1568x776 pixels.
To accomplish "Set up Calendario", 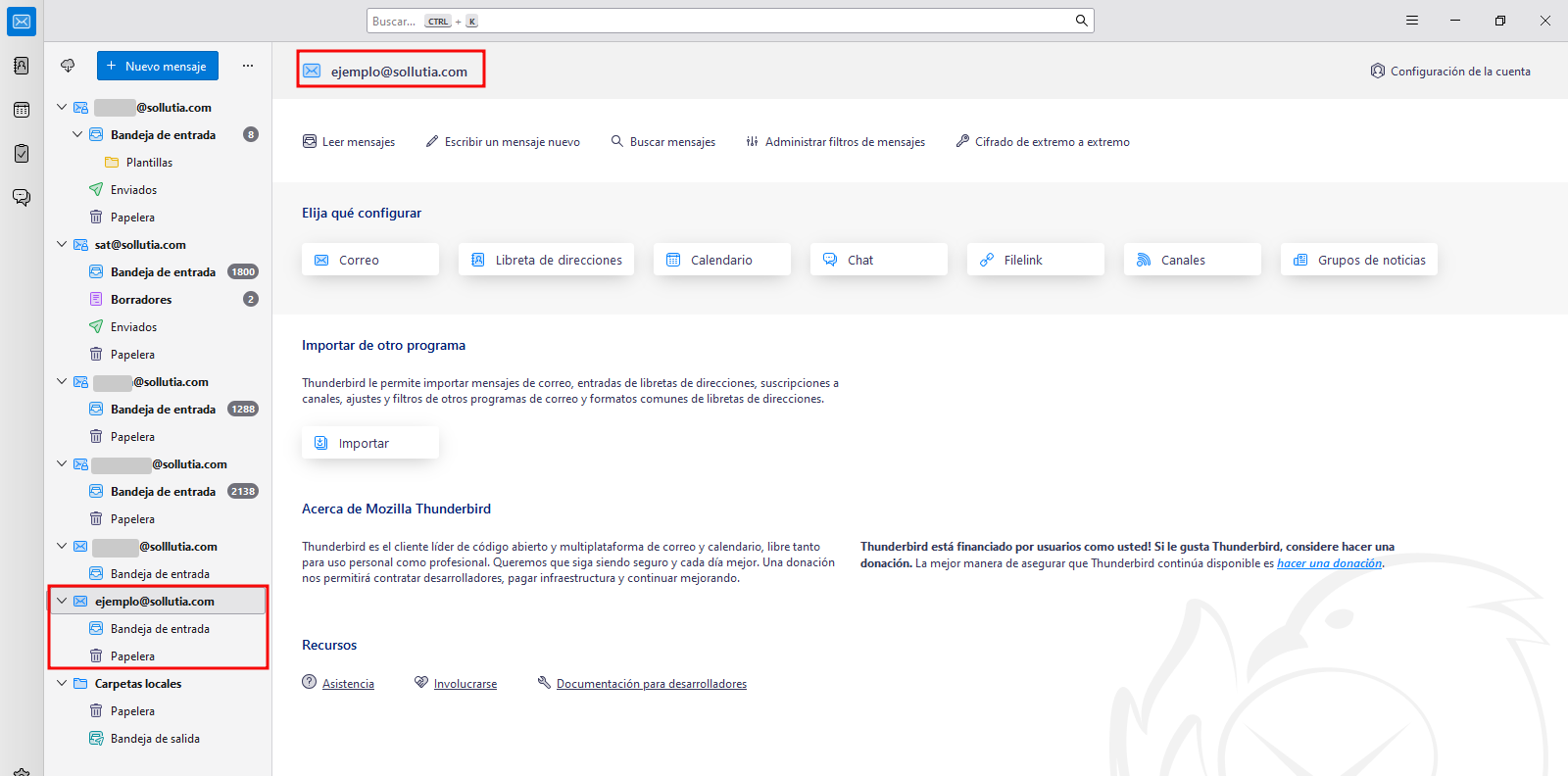I will point(722,260).
